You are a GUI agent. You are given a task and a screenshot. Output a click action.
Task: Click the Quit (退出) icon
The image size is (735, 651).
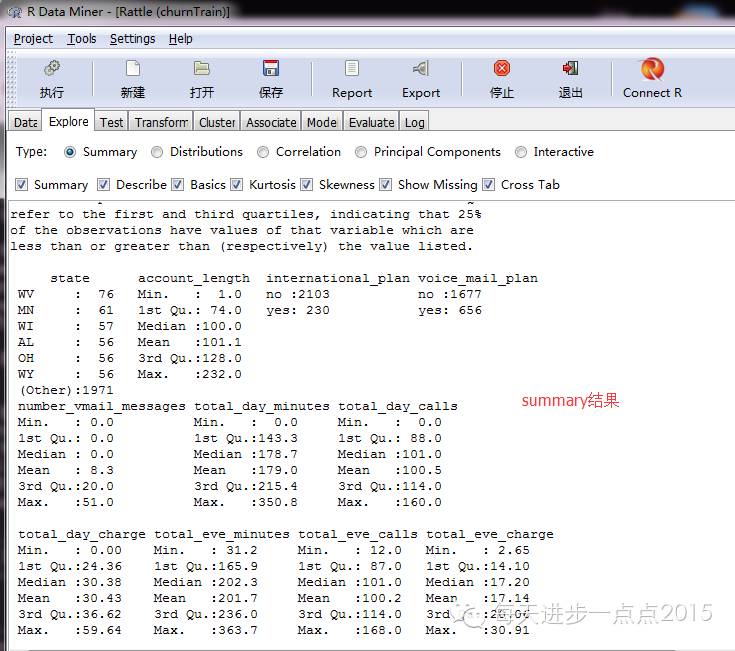(571, 69)
